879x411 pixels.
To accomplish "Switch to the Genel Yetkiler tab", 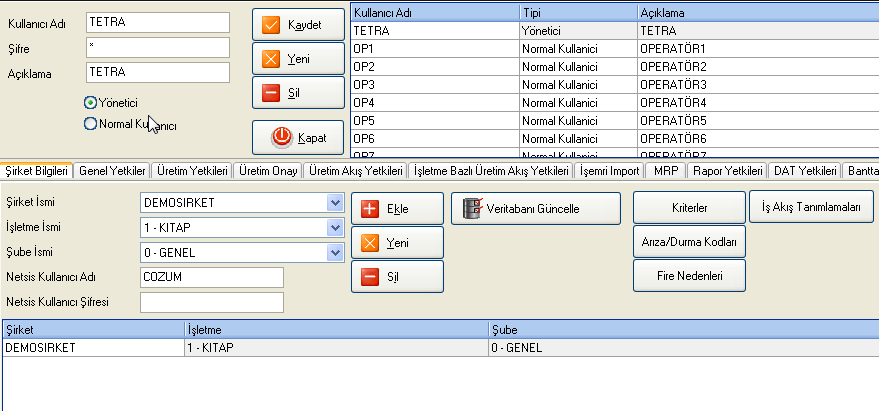I will (112, 171).
